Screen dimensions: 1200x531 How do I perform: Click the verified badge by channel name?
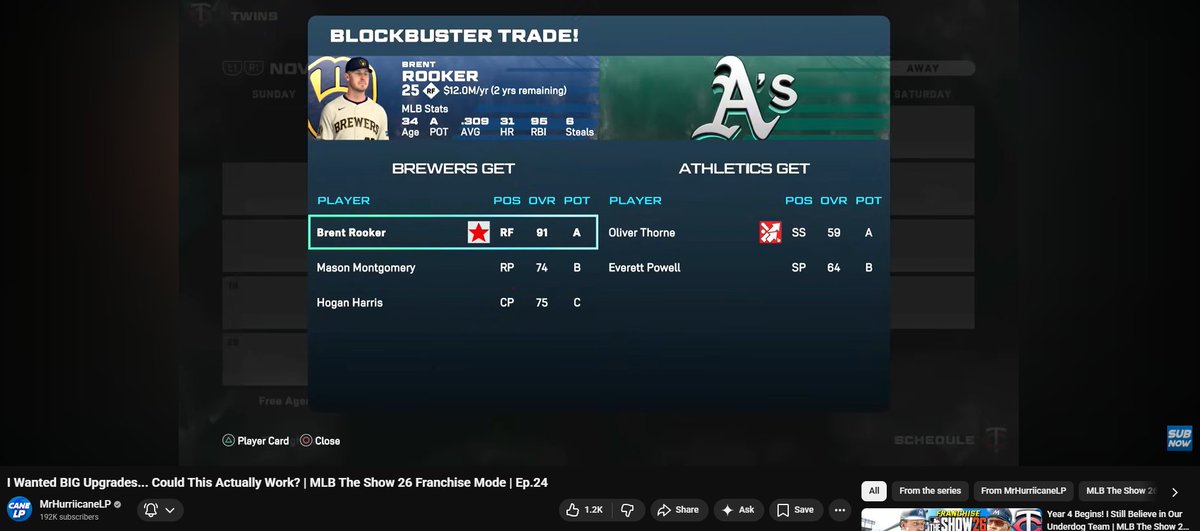coord(118,505)
